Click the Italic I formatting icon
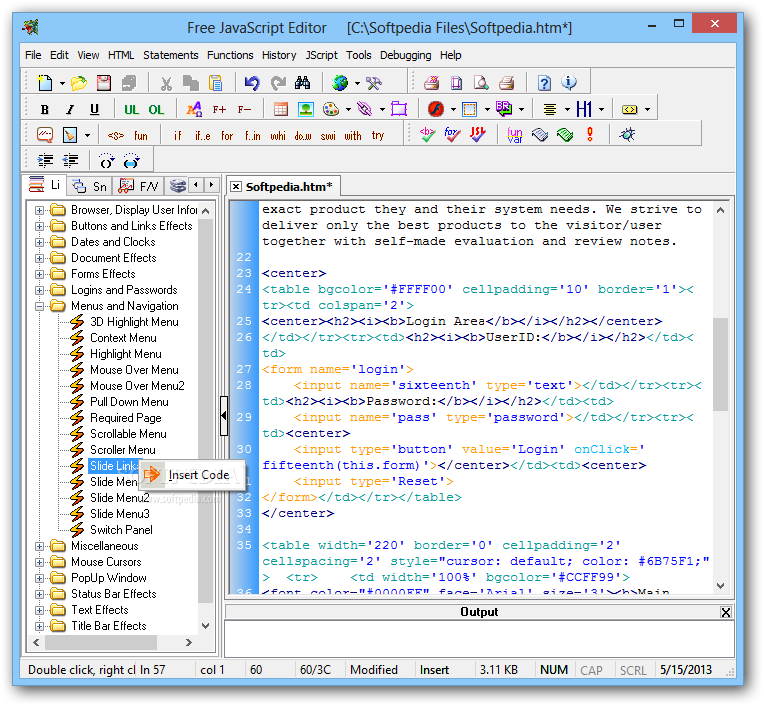Screen dimensions: 764x706 70,110
